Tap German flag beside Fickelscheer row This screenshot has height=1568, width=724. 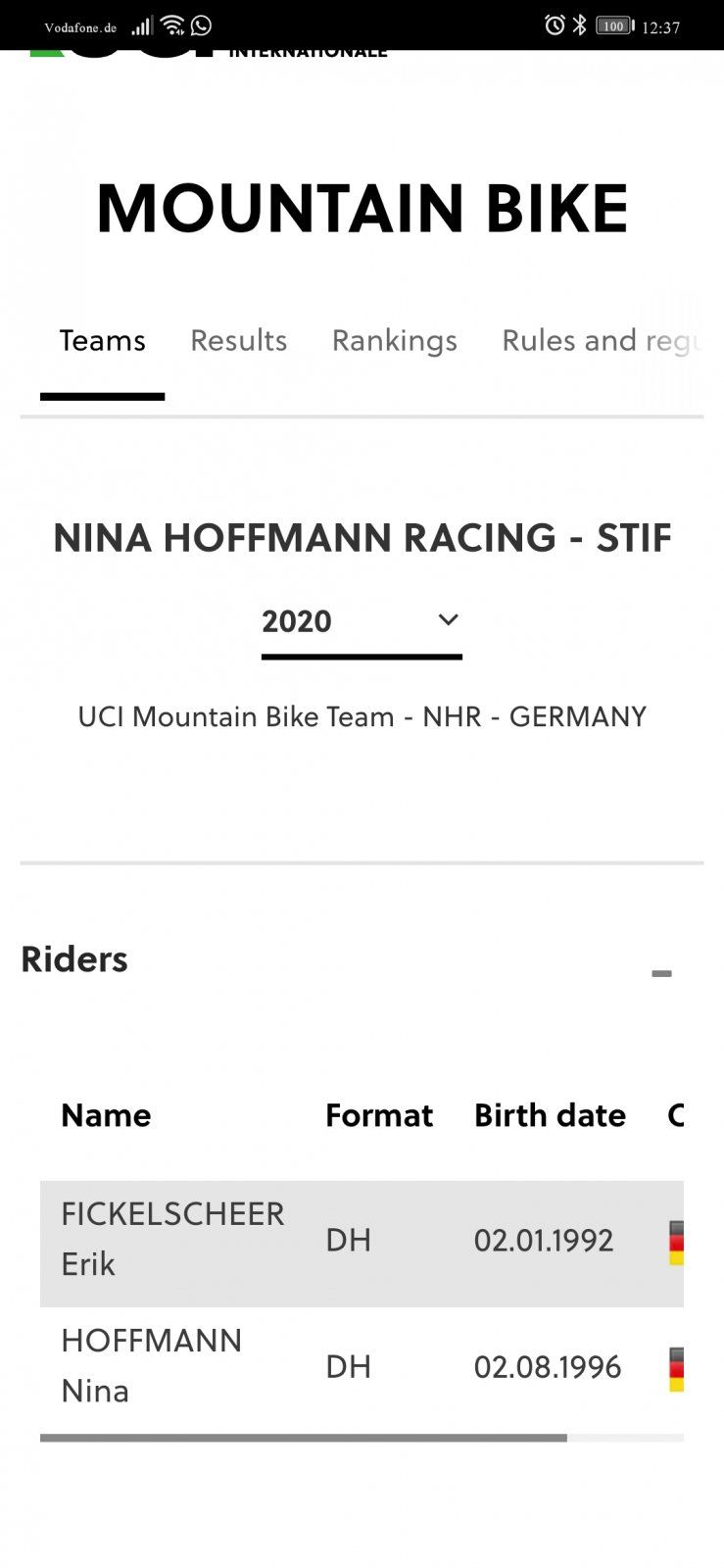(676, 1243)
